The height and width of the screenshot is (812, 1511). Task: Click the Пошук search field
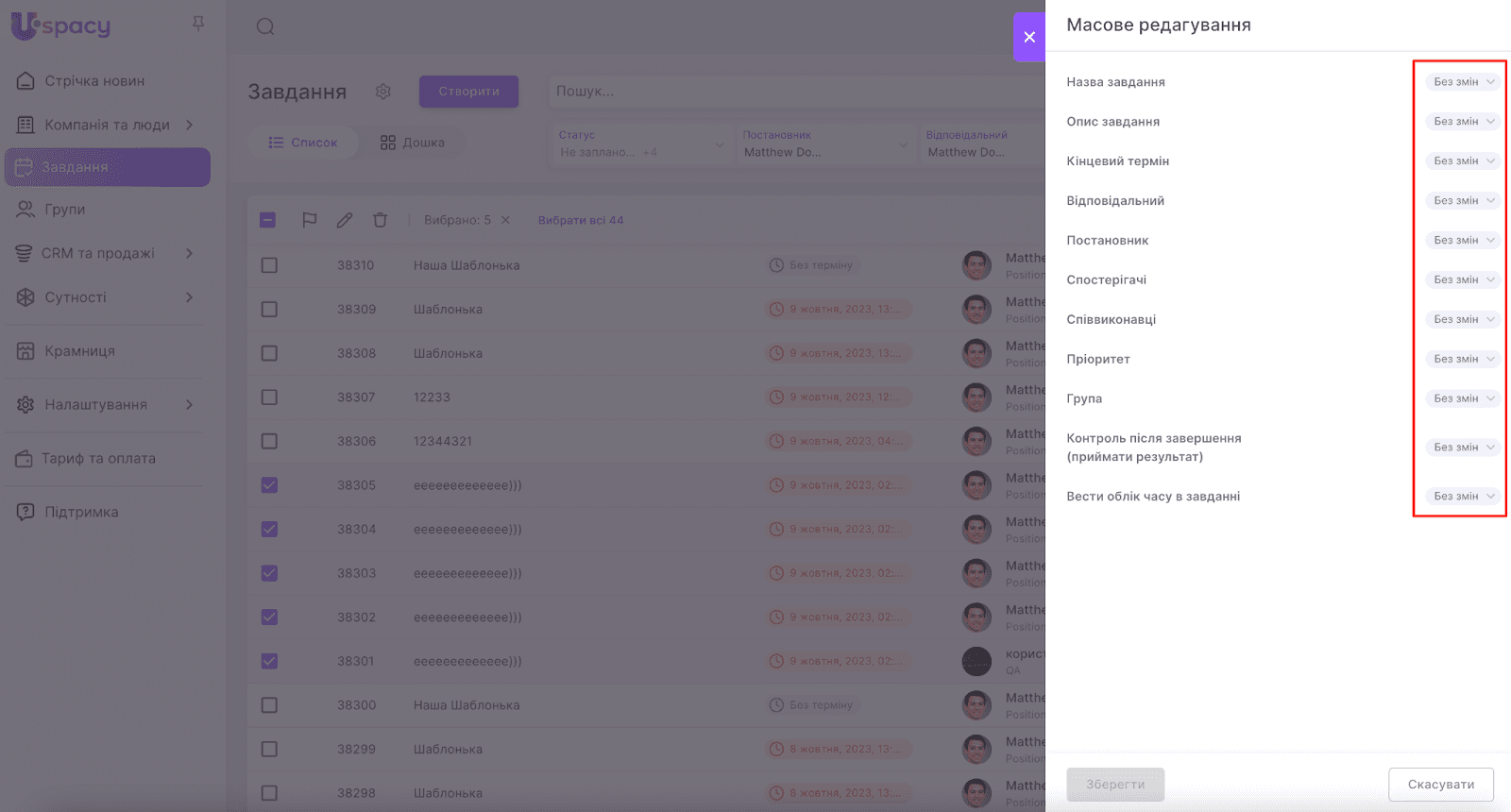point(796,92)
